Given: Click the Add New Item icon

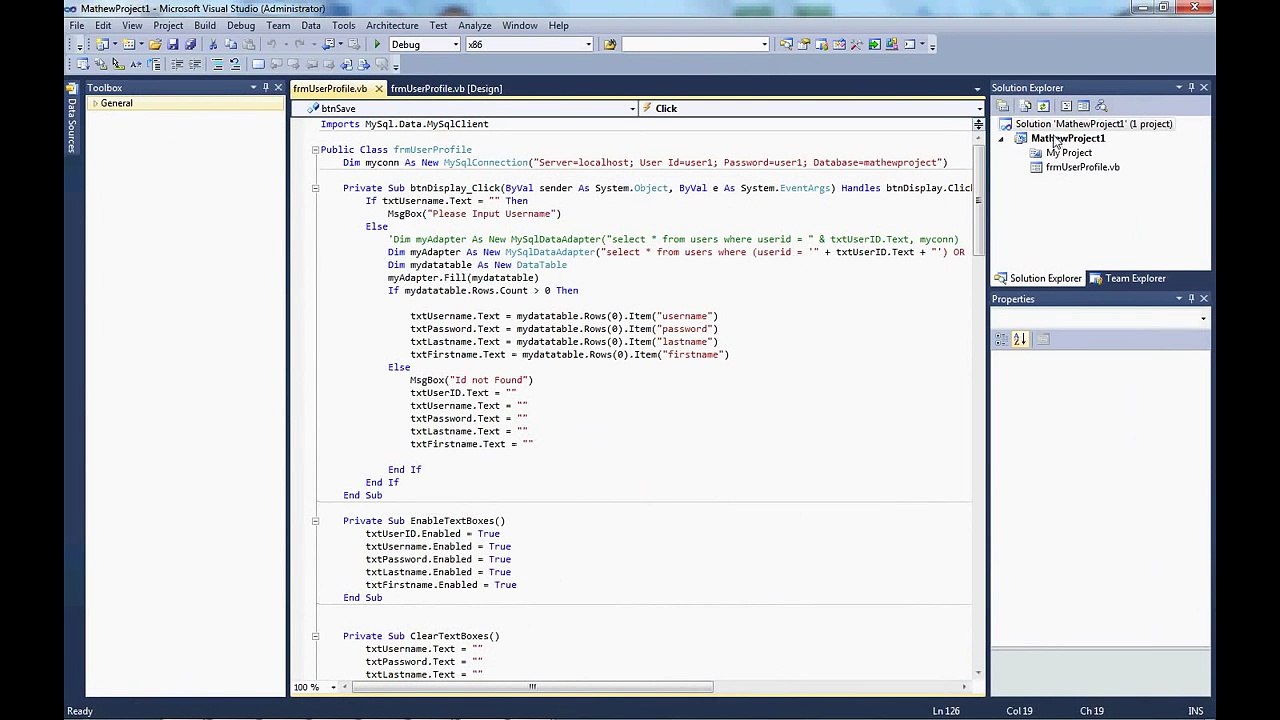Looking at the screenshot, I should tap(129, 44).
